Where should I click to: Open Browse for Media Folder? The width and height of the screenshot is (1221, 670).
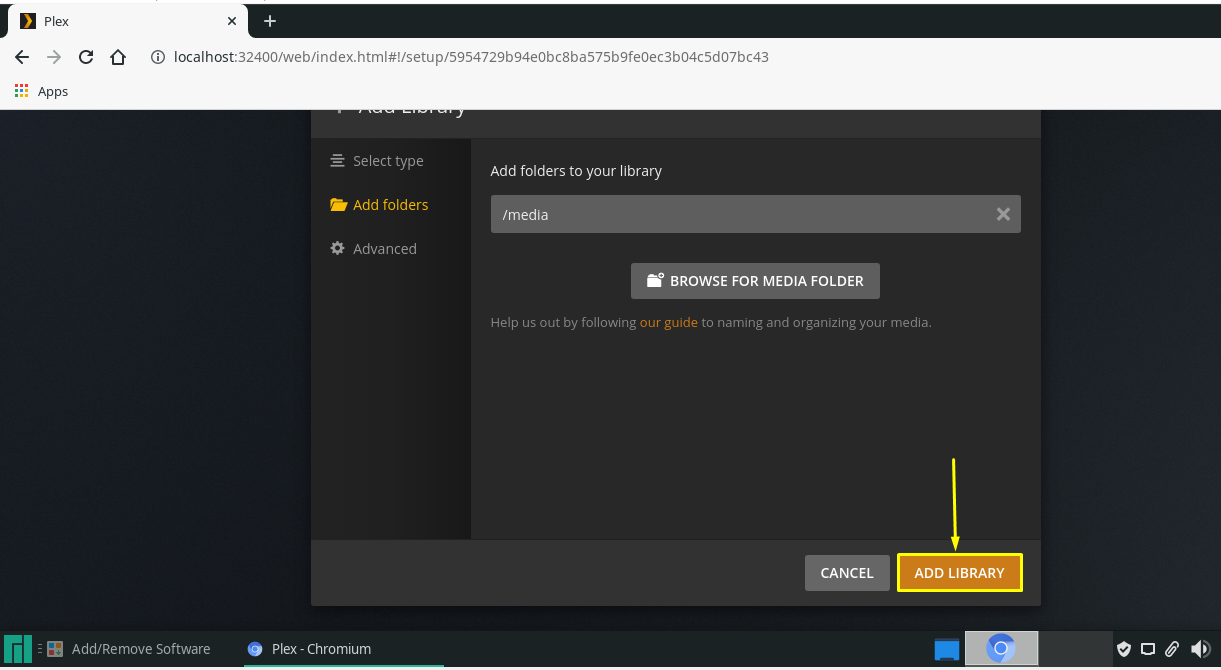click(x=755, y=281)
